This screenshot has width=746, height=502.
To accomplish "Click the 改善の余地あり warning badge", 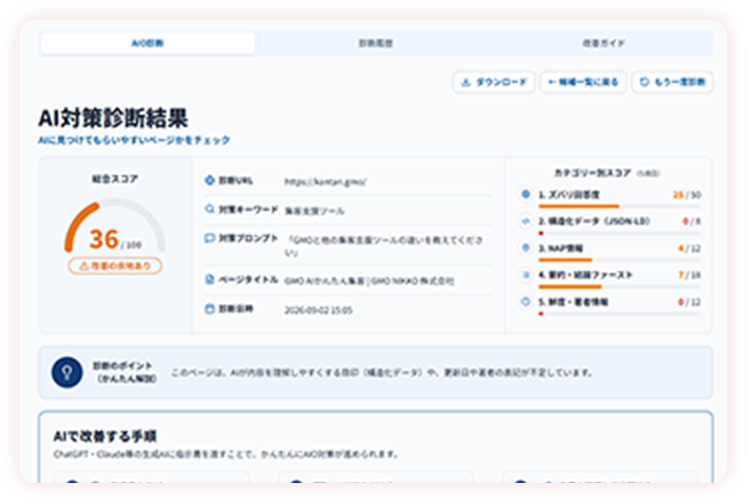I will (x=115, y=266).
